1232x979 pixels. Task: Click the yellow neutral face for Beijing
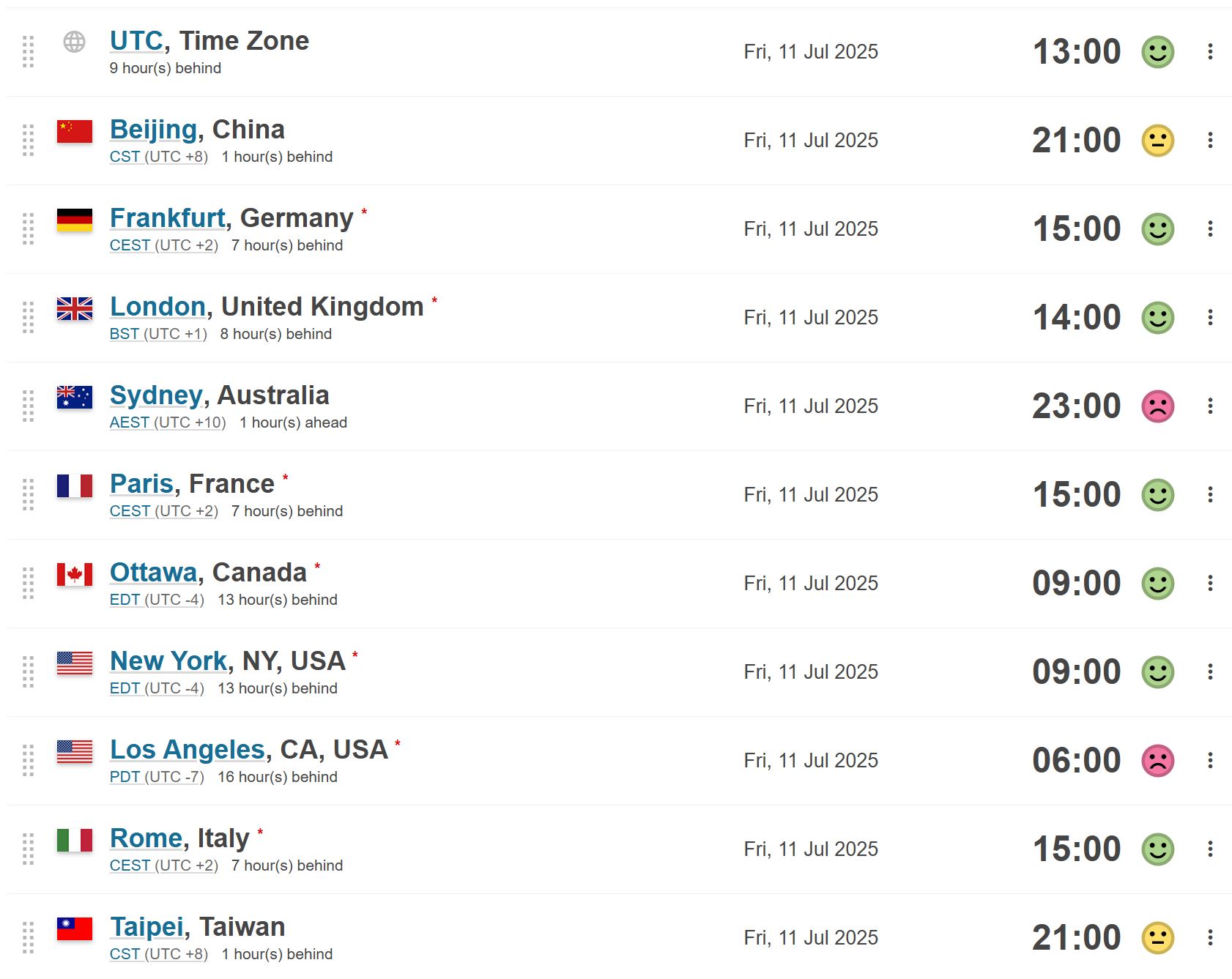[1158, 141]
